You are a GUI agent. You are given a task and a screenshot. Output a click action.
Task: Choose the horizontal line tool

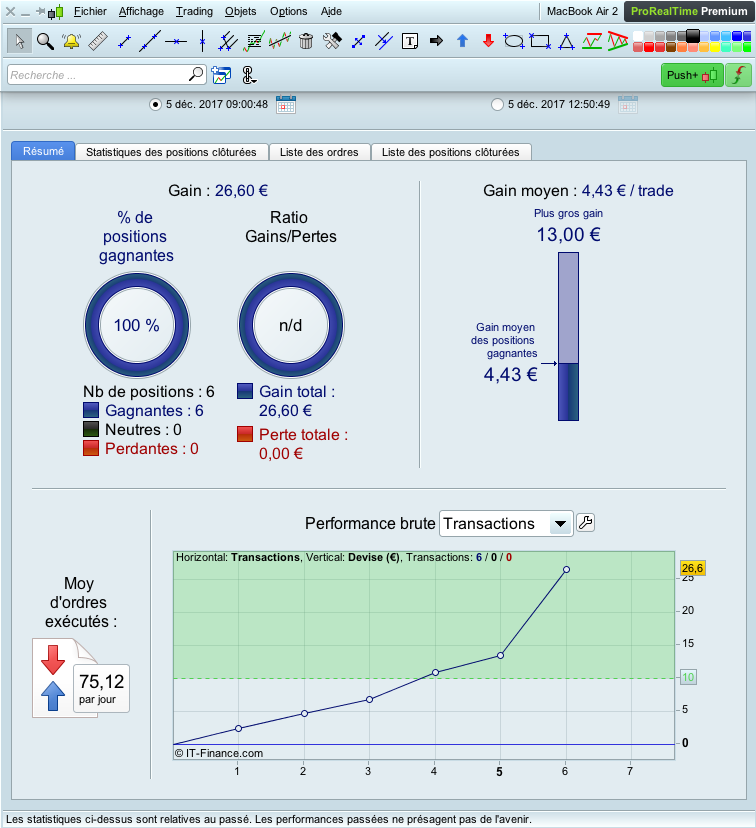(x=176, y=41)
